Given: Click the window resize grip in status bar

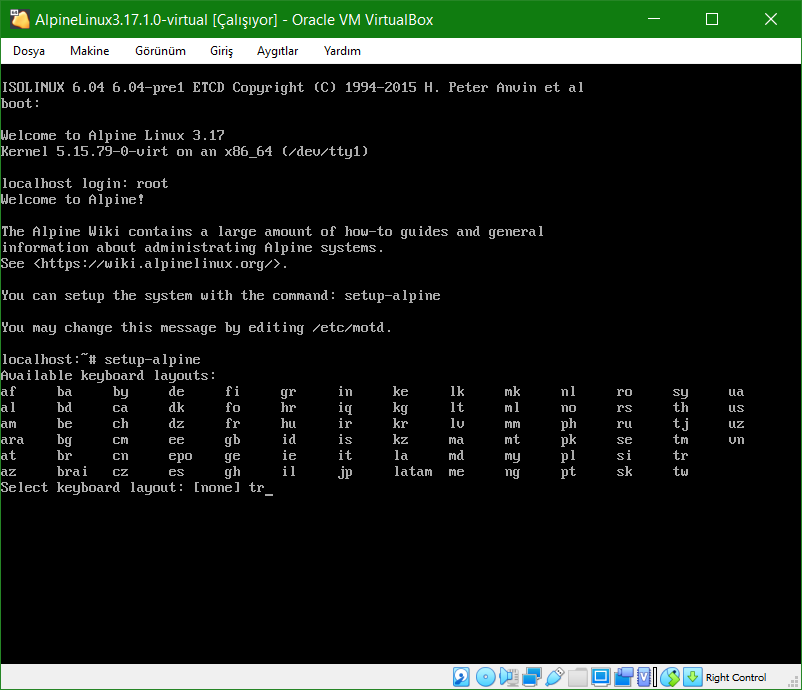Looking at the screenshot, I should tap(794, 682).
